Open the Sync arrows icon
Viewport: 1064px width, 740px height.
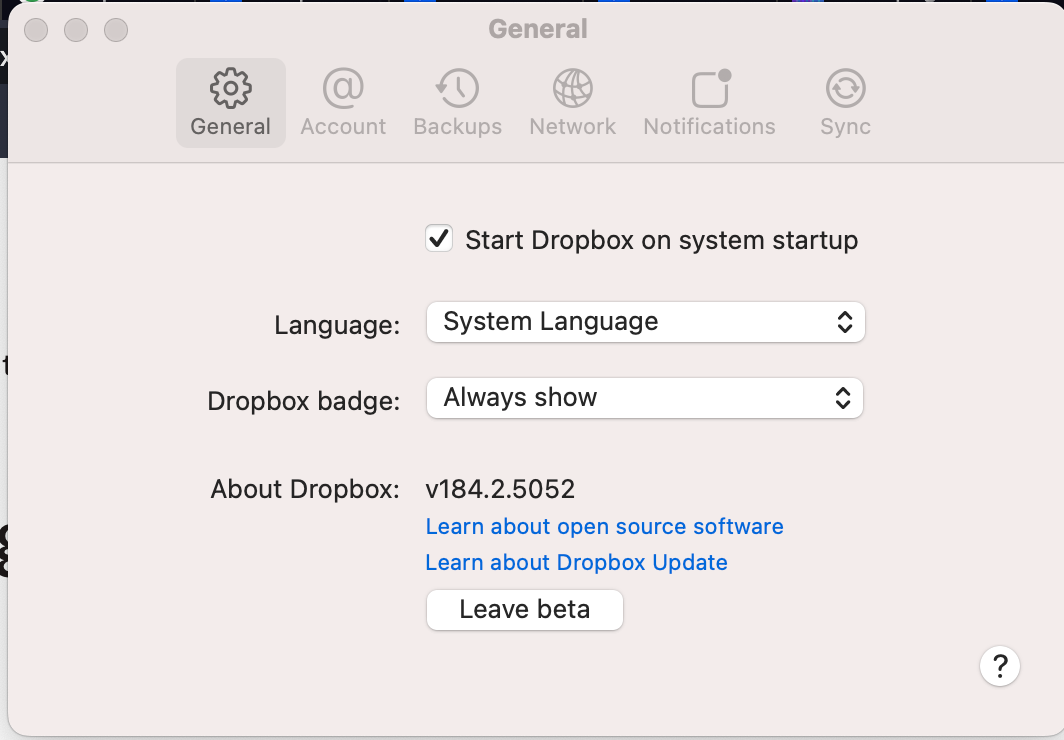click(846, 88)
